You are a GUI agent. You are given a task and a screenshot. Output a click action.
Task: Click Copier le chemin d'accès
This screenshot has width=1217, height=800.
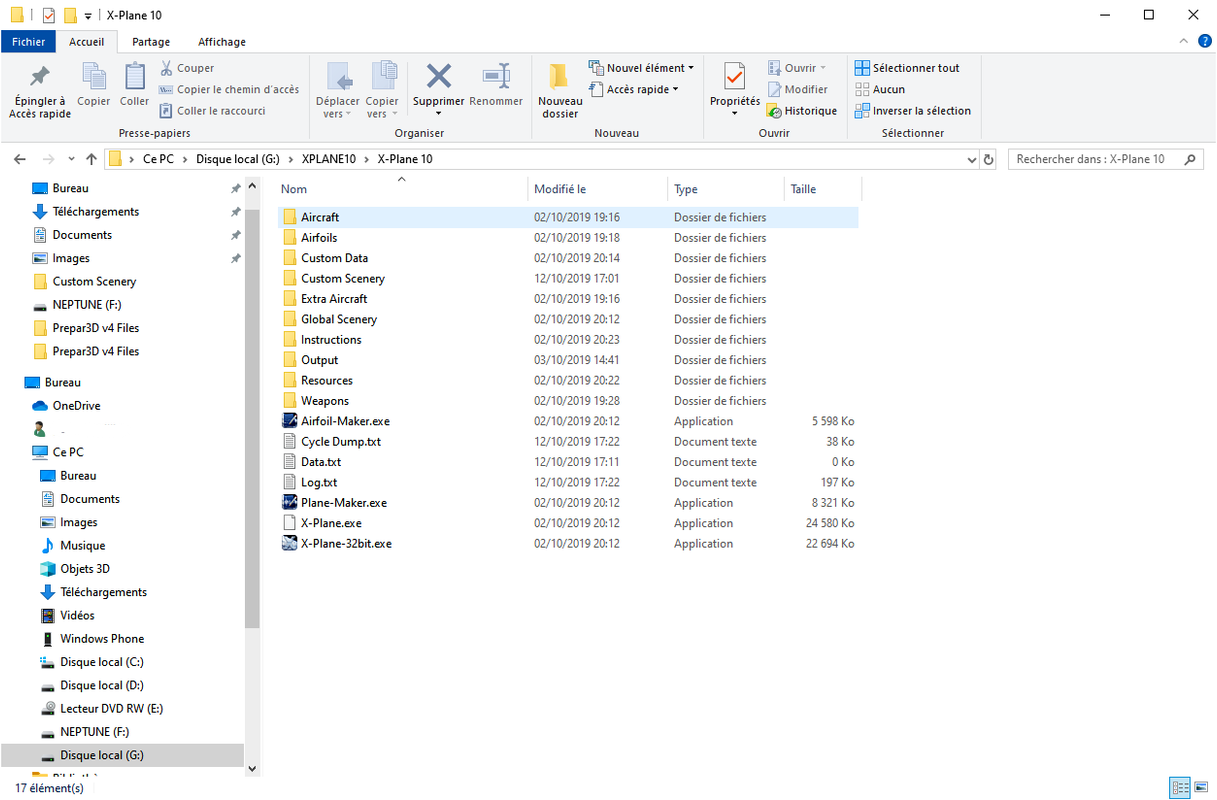[x=229, y=90]
